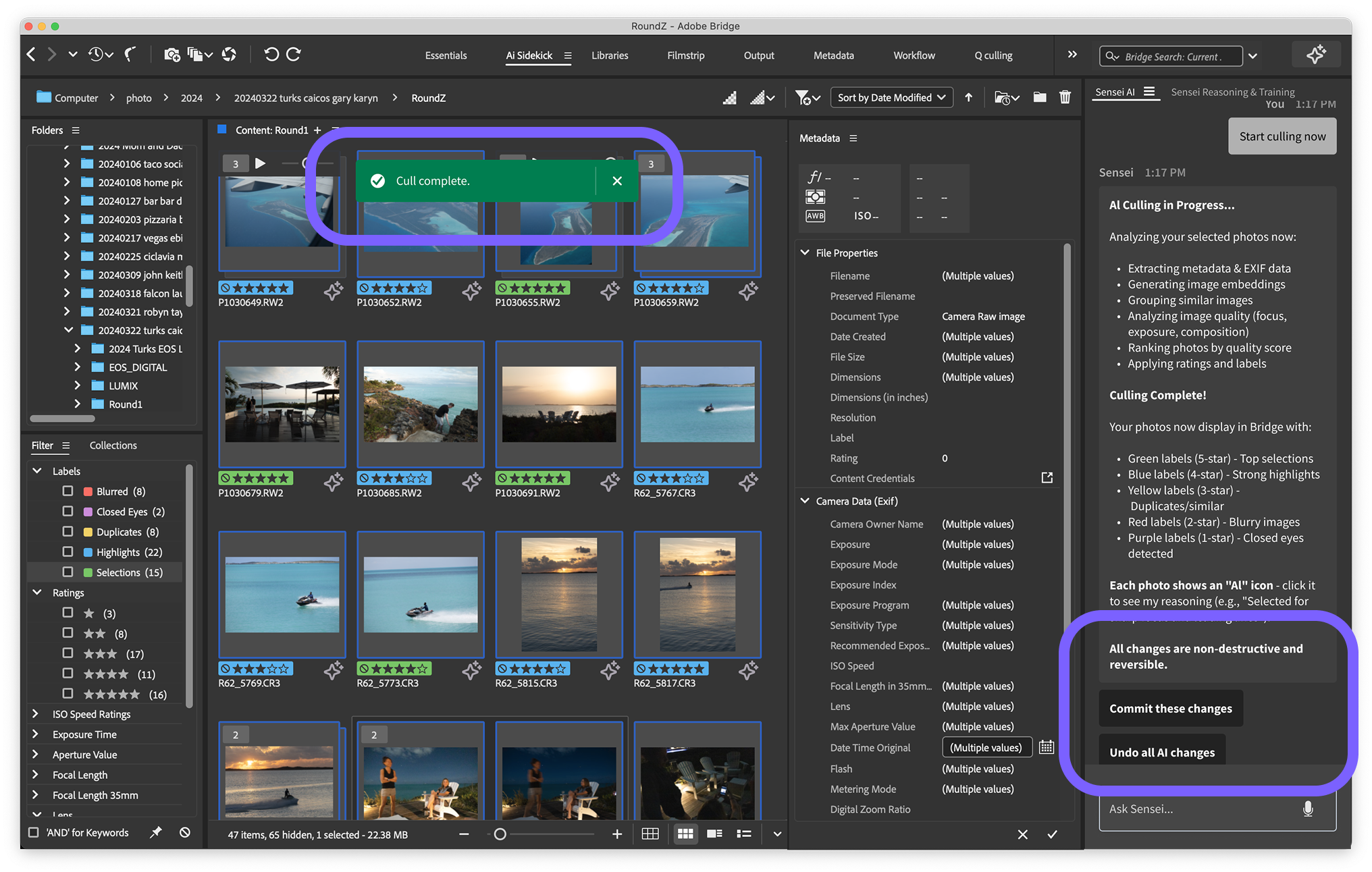Click the thumbnail size slider handle

coord(500,834)
